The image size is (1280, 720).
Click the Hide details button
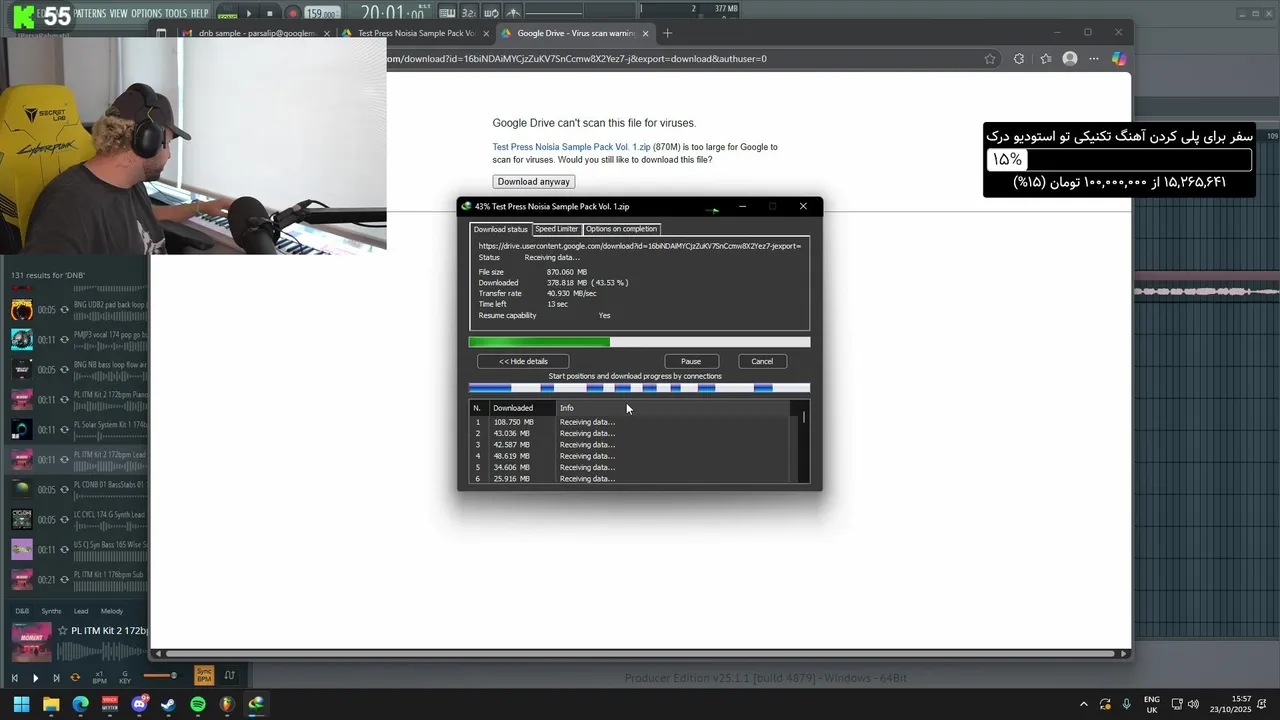click(523, 361)
